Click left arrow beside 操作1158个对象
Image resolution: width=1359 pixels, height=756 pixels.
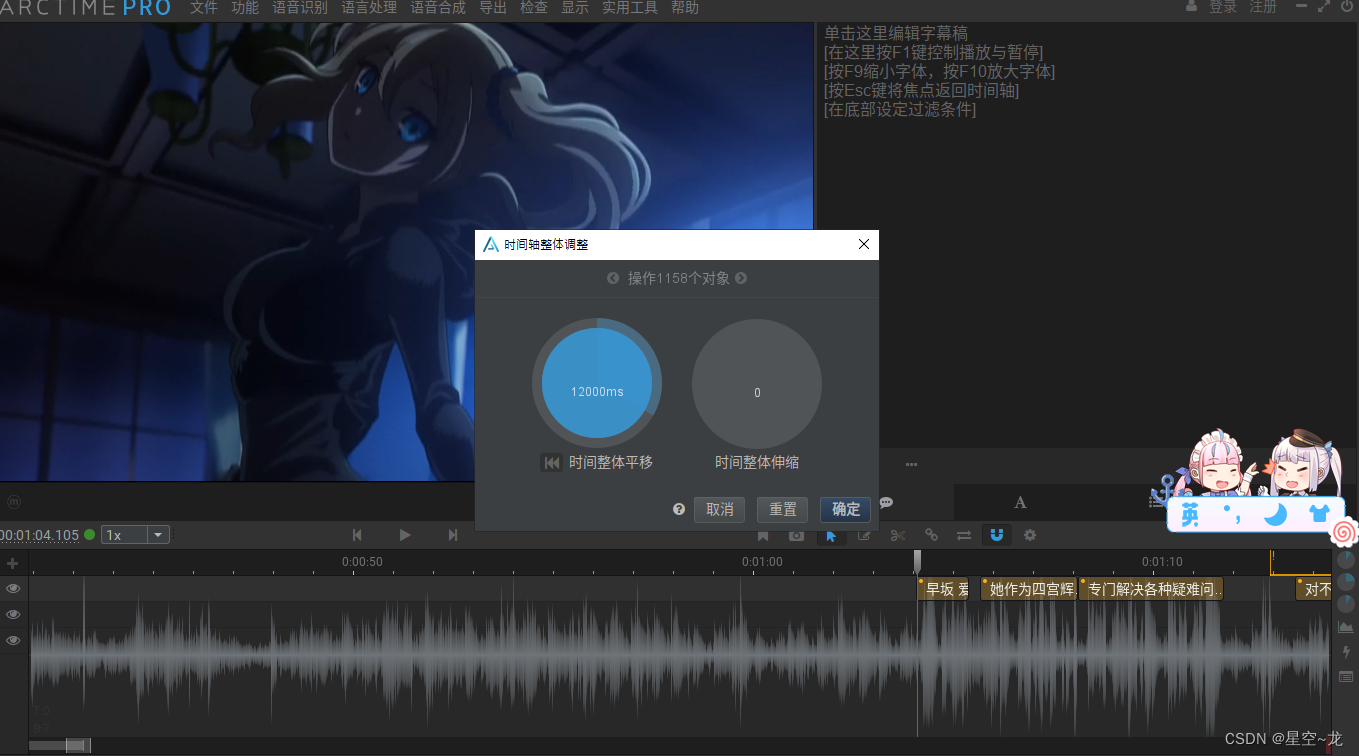[x=613, y=278]
